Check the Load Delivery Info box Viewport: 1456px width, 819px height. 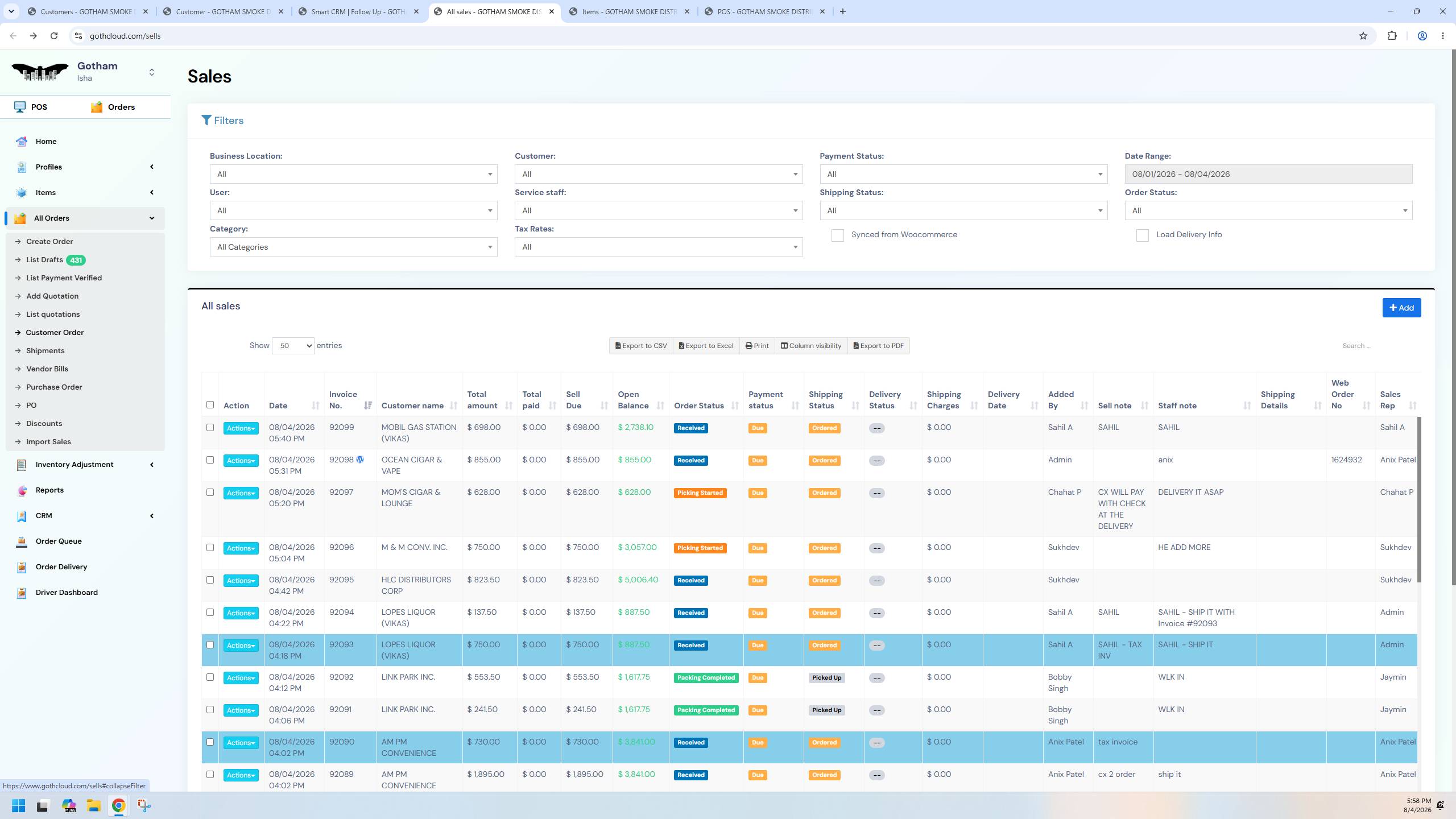pos(1142,235)
